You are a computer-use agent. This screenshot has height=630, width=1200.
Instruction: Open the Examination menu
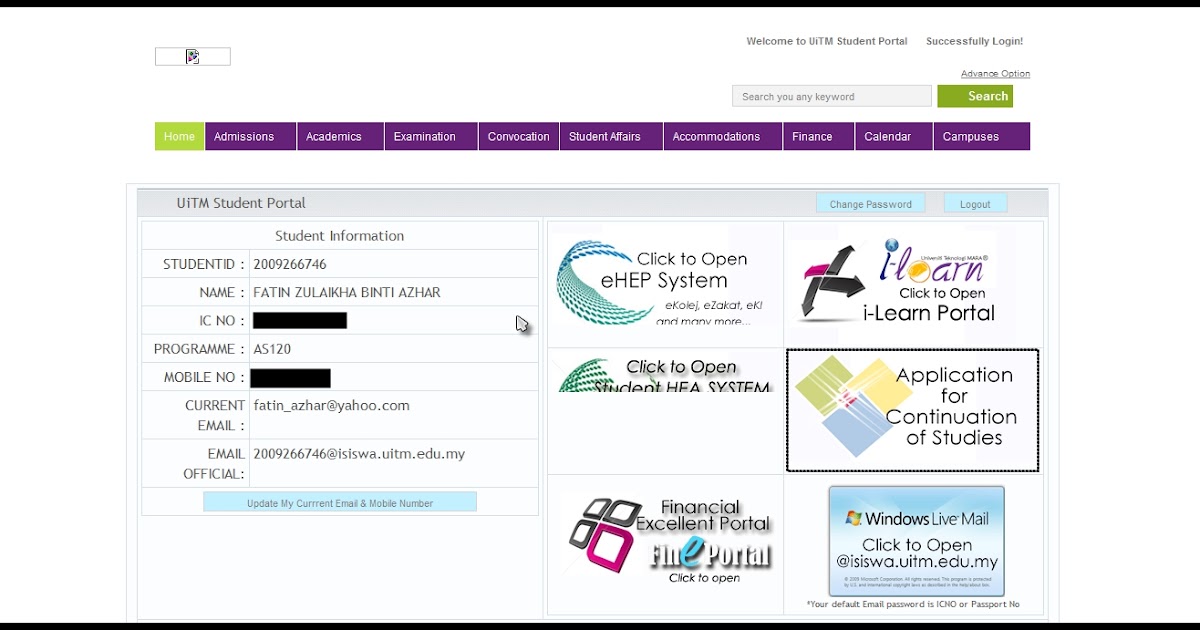(431, 136)
